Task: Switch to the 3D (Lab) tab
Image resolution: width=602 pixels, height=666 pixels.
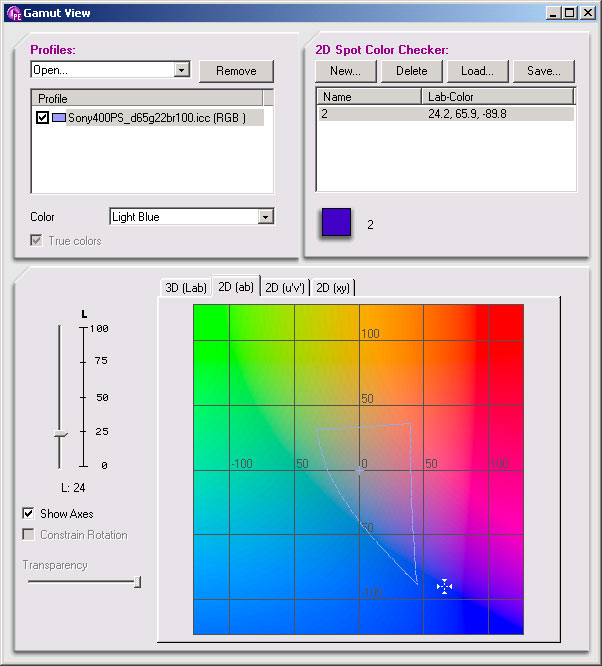Action: tap(186, 288)
